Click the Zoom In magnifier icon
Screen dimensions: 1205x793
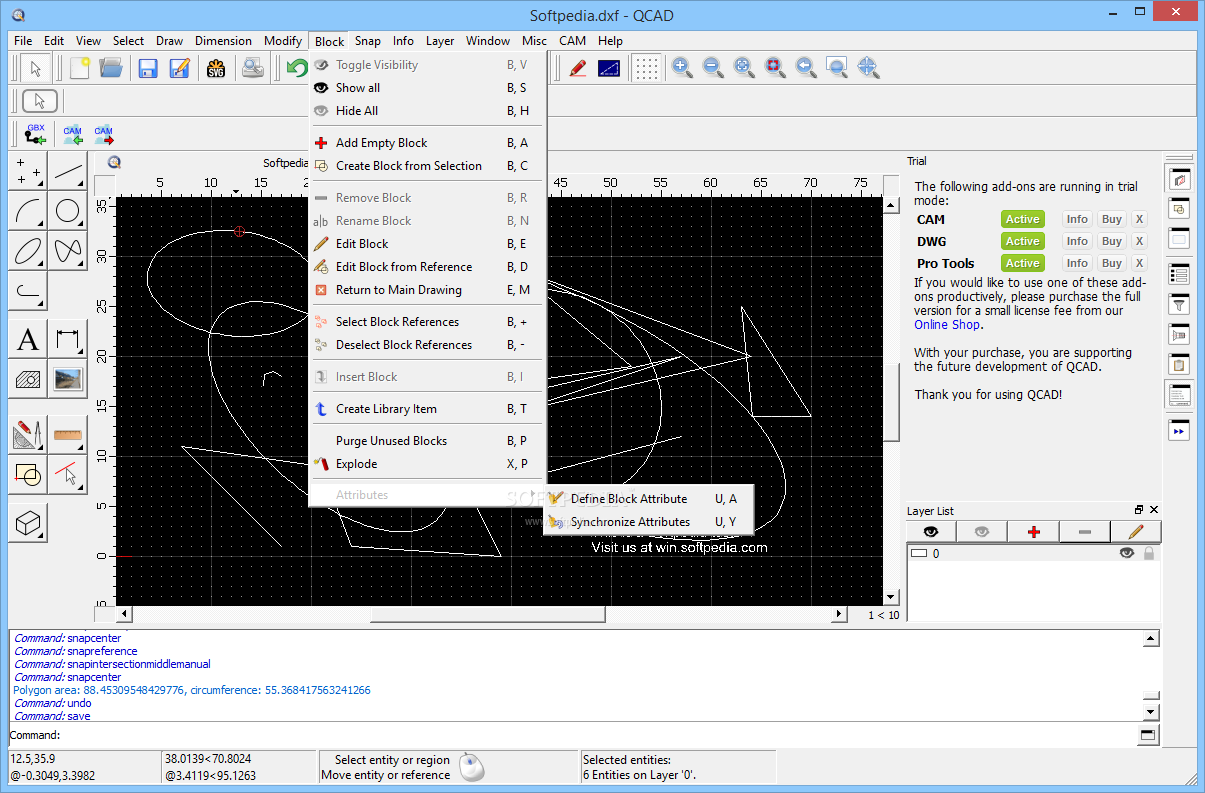[682, 68]
